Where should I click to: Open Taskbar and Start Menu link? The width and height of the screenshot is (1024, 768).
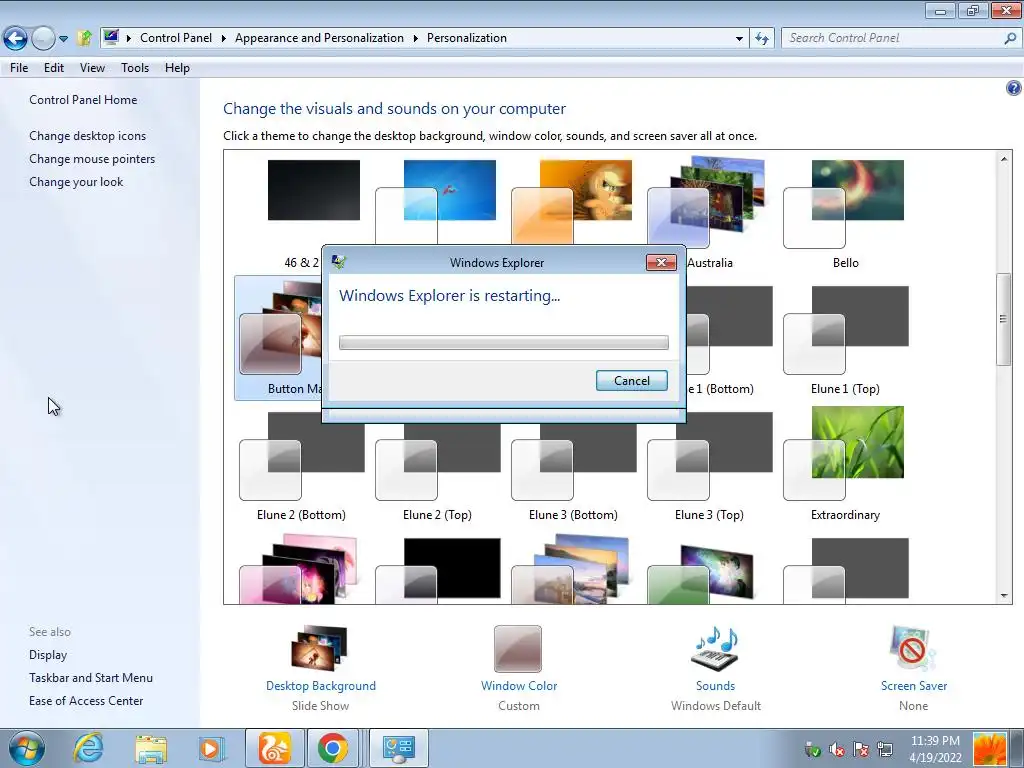pos(91,678)
